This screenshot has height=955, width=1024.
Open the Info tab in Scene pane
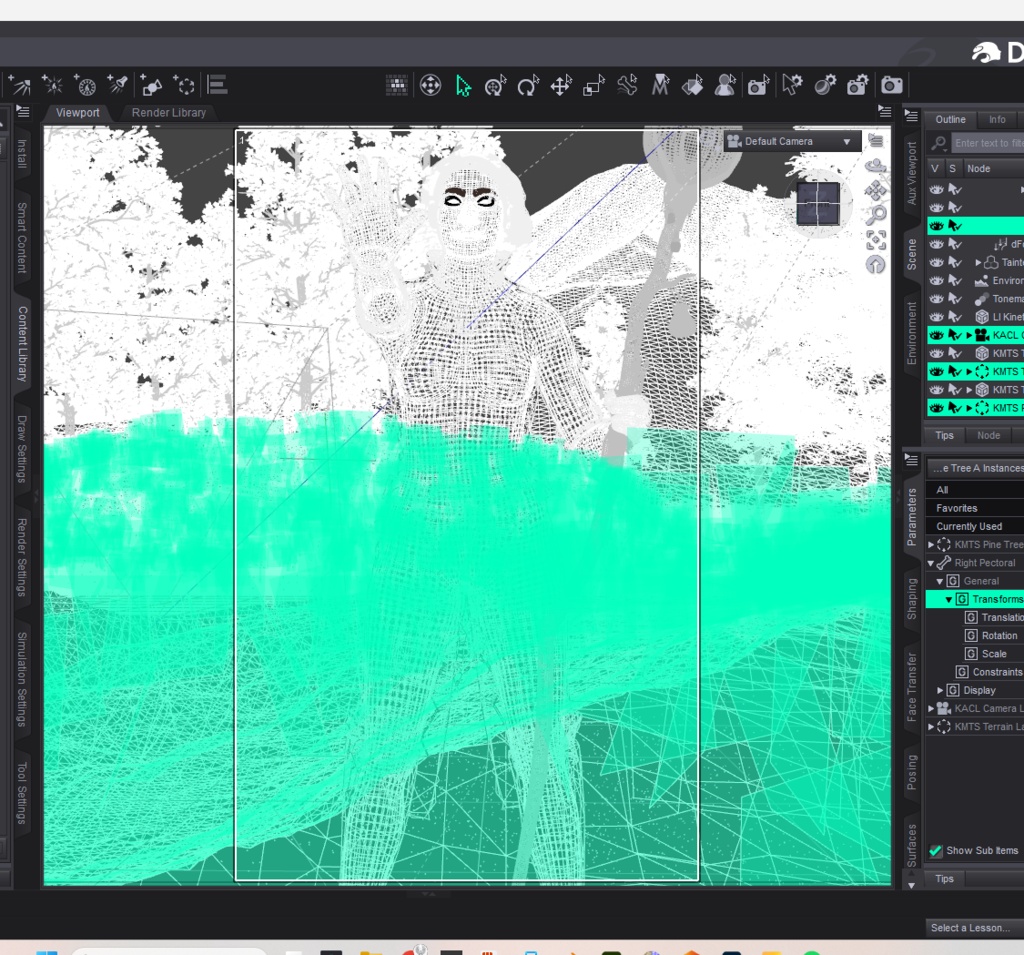click(997, 120)
